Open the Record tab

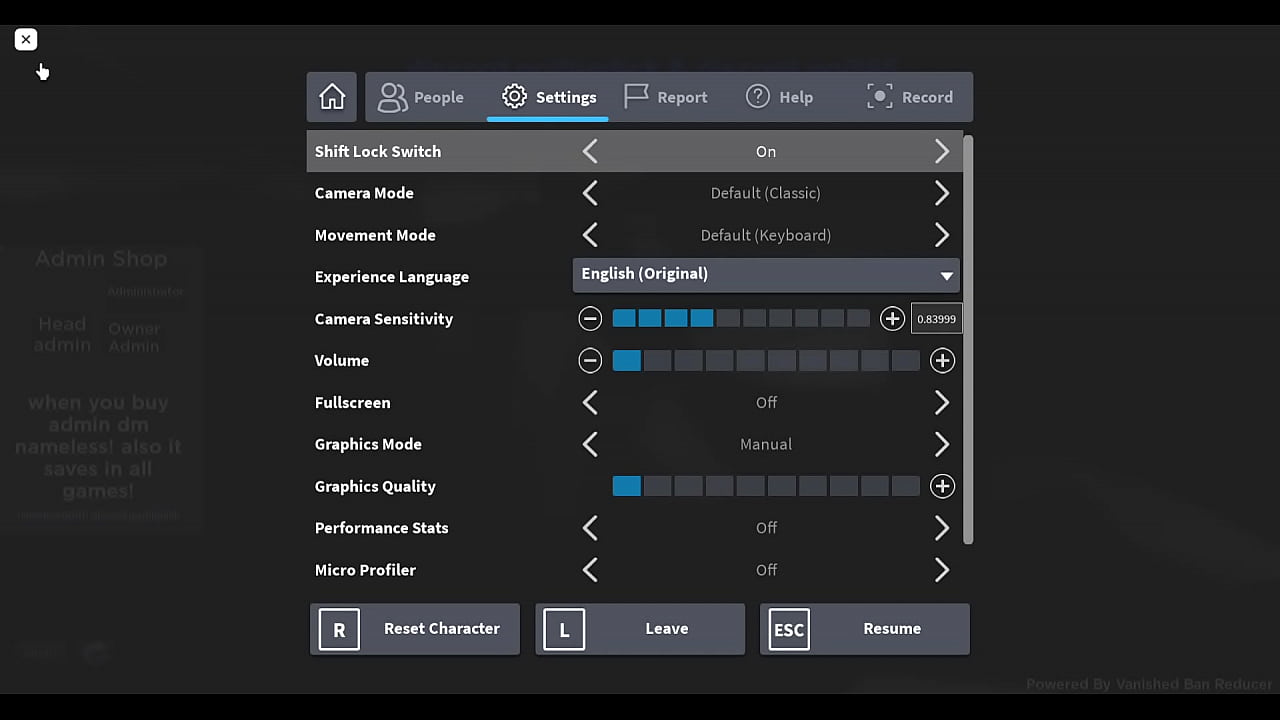[909, 97]
